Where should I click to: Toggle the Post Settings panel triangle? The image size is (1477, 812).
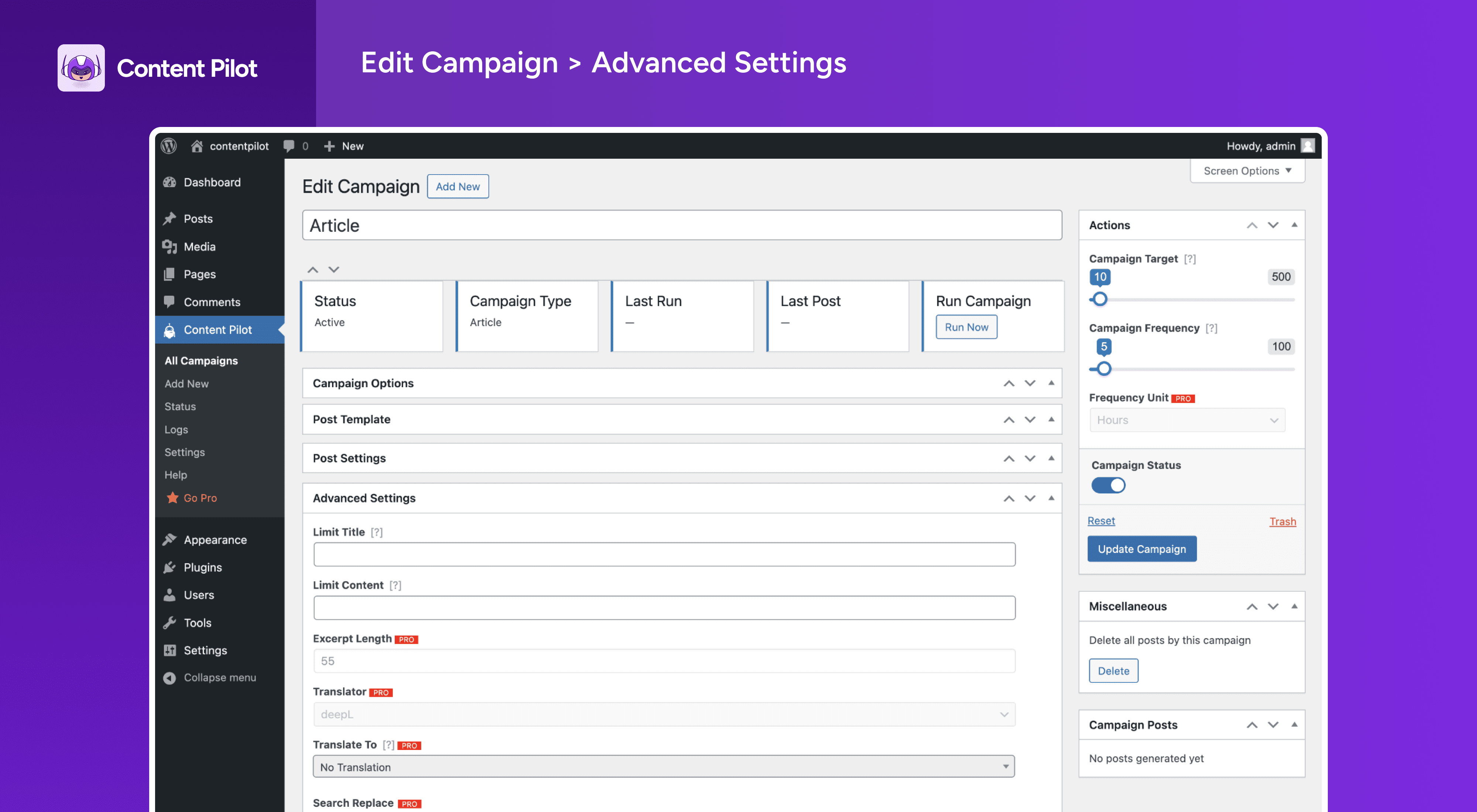coord(1051,458)
